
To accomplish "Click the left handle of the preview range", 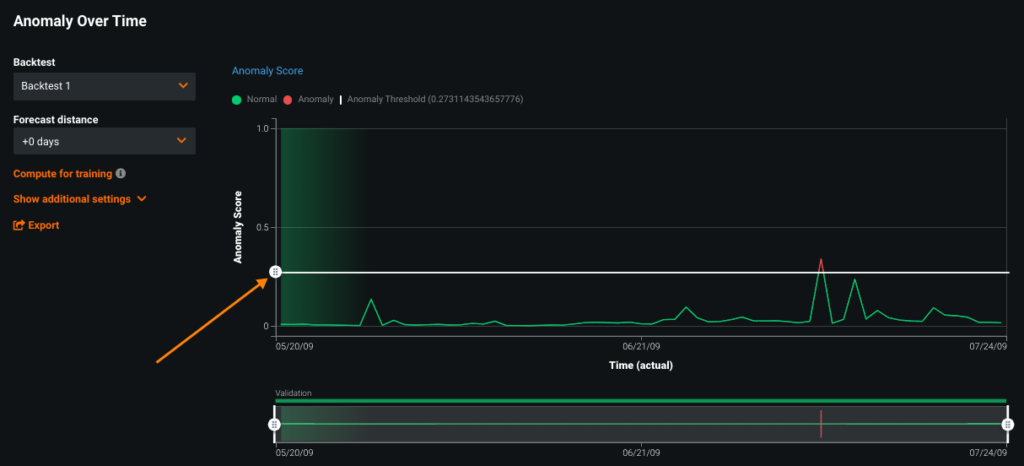I will point(275,424).
